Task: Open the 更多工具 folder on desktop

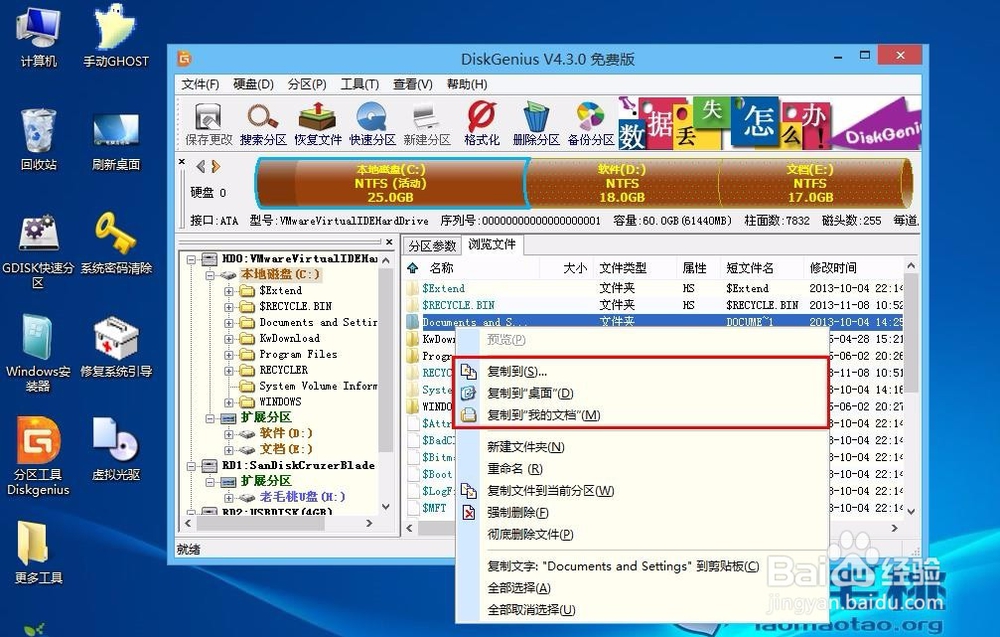Action: 38,552
